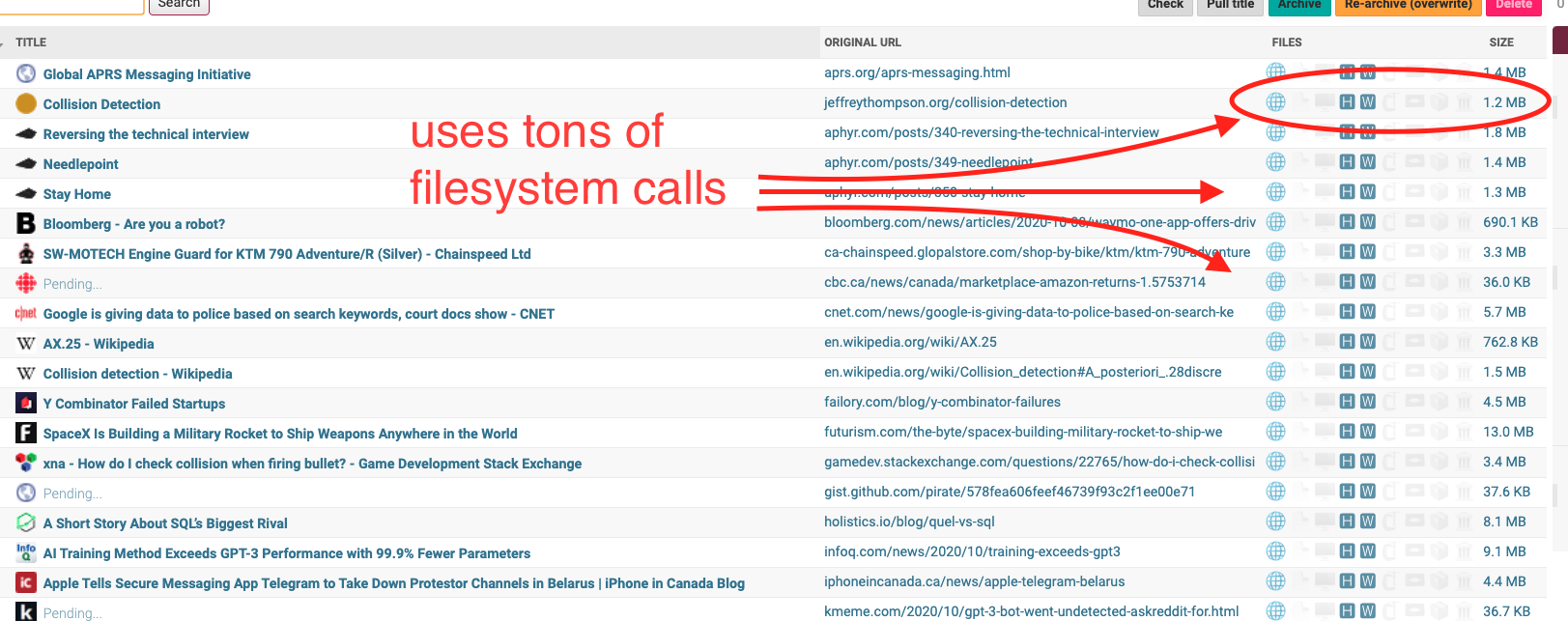
Task: Click H icon in SpaceX Military Rocket row
Action: coord(1347,432)
